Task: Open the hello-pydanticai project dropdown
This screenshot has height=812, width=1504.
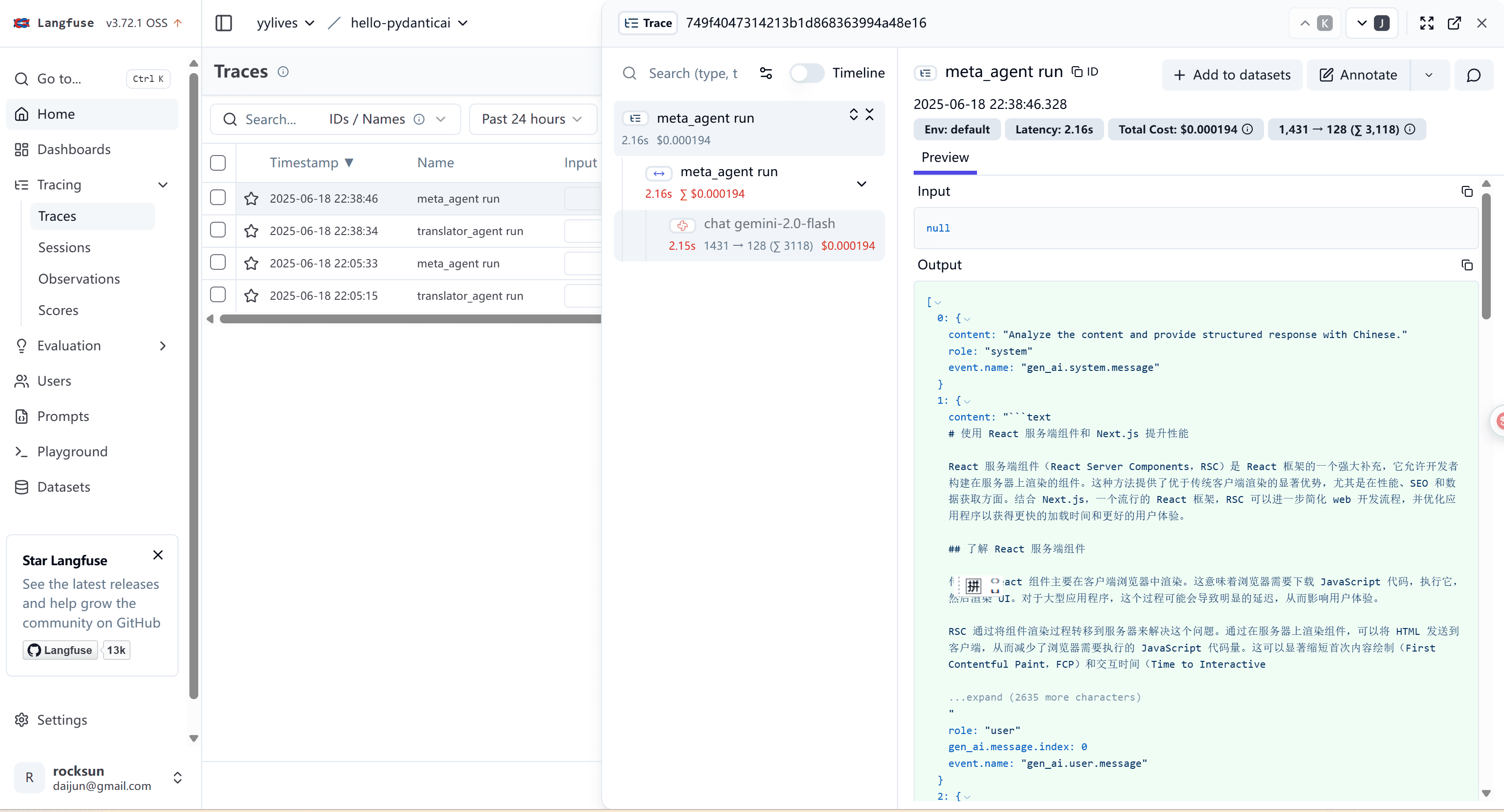Action: coord(409,23)
